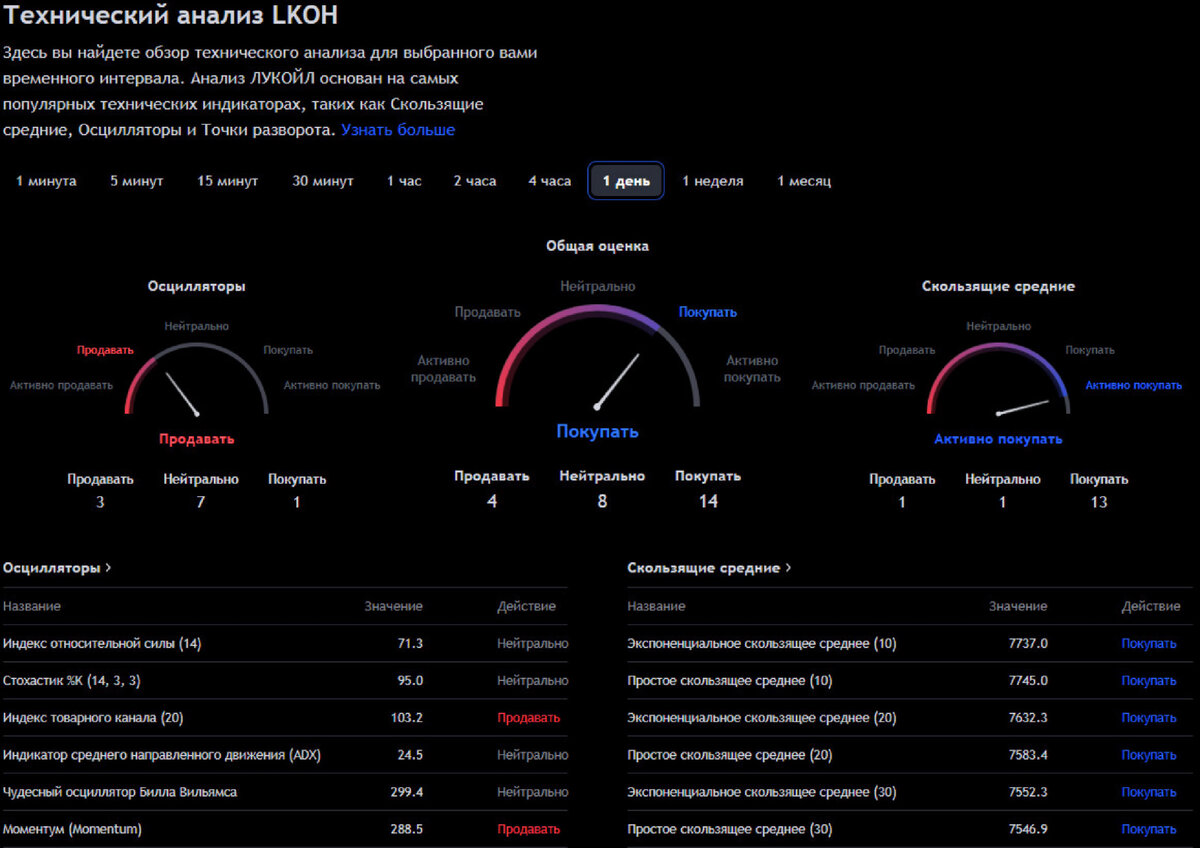
Task: Select the 1 месяц interval tab
Action: (x=804, y=181)
